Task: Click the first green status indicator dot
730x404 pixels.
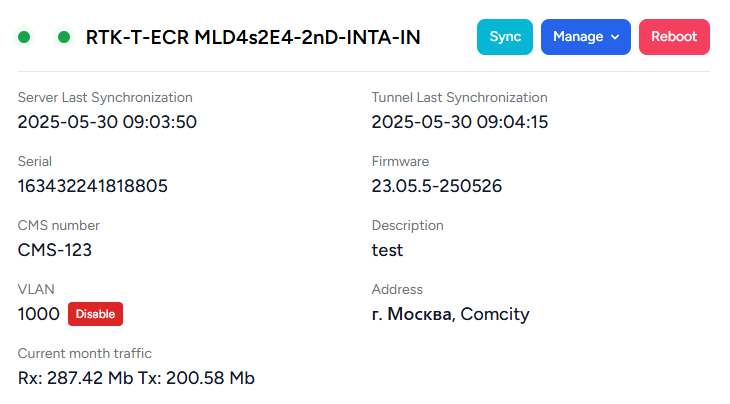Action: point(24,37)
